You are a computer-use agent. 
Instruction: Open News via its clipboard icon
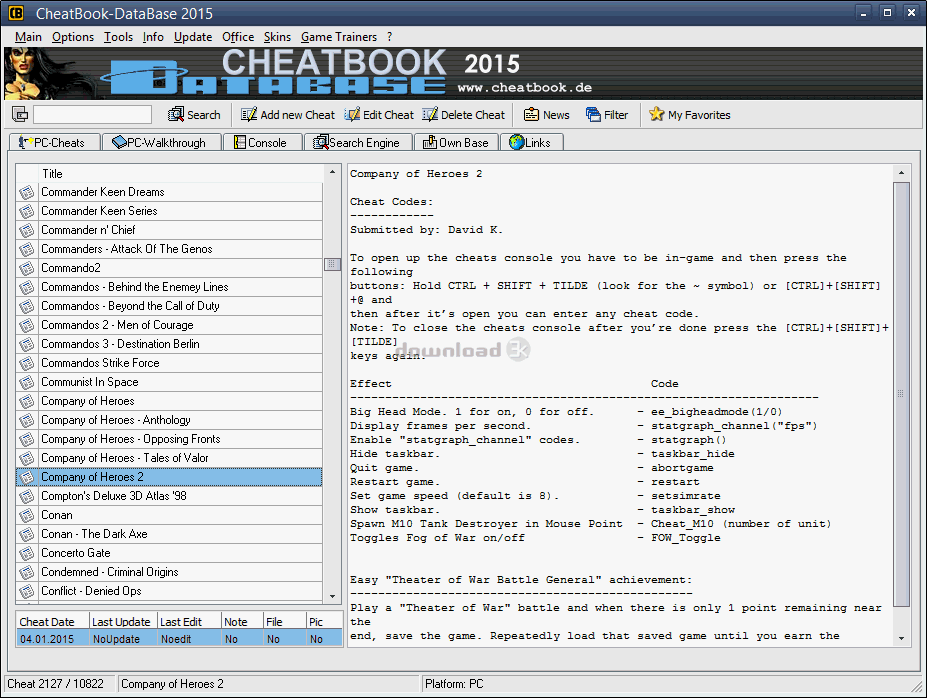pos(531,114)
